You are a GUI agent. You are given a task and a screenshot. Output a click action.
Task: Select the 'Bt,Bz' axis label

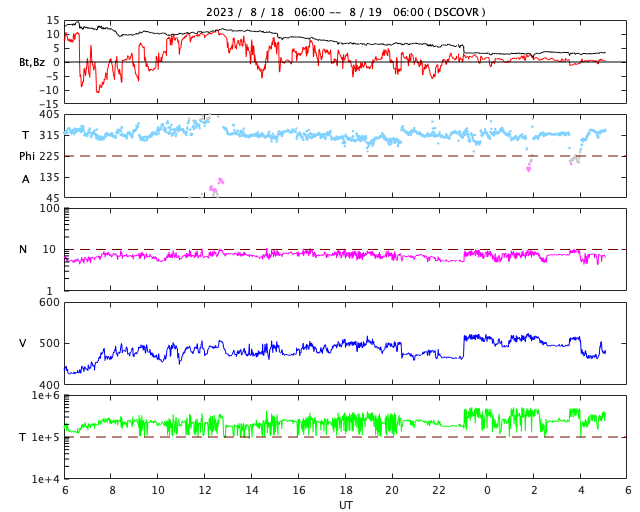point(32,62)
